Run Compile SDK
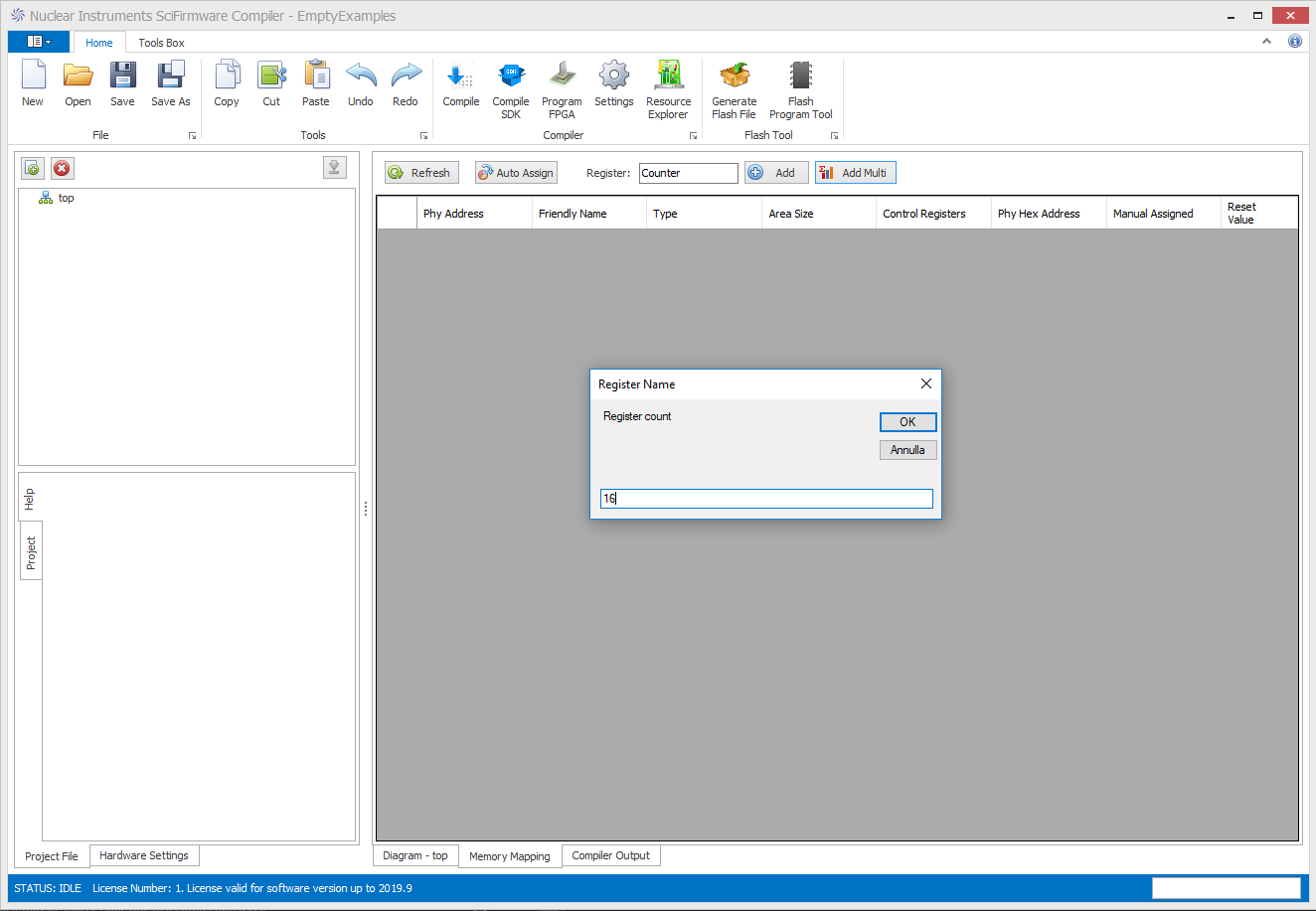 tap(511, 89)
